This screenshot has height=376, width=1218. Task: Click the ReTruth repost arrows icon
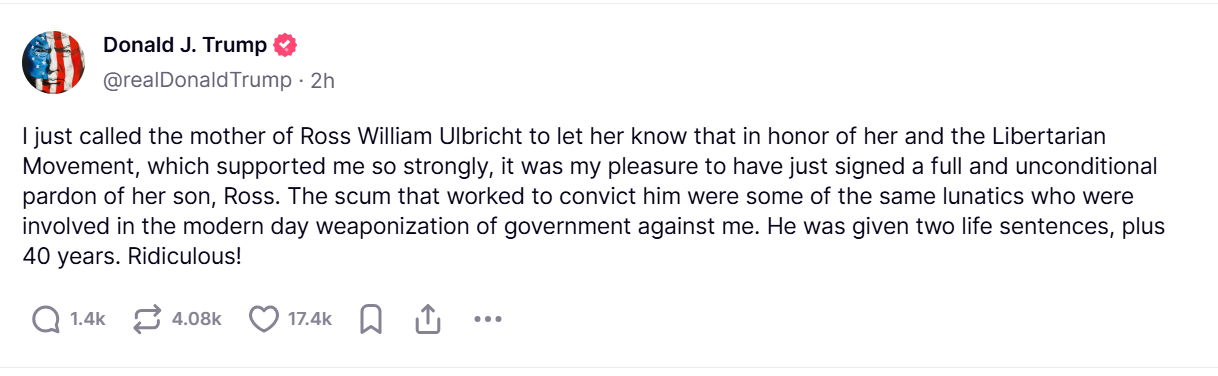point(147,319)
